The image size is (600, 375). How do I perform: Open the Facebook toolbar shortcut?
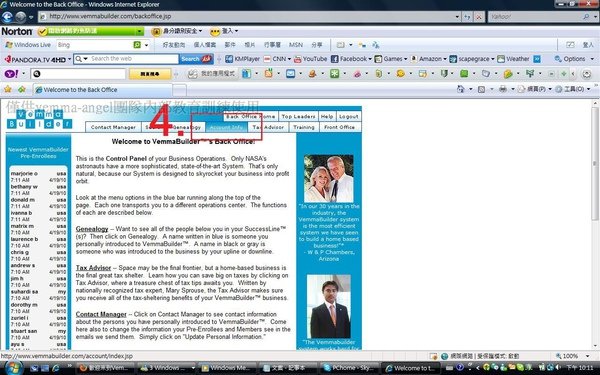point(349,59)
